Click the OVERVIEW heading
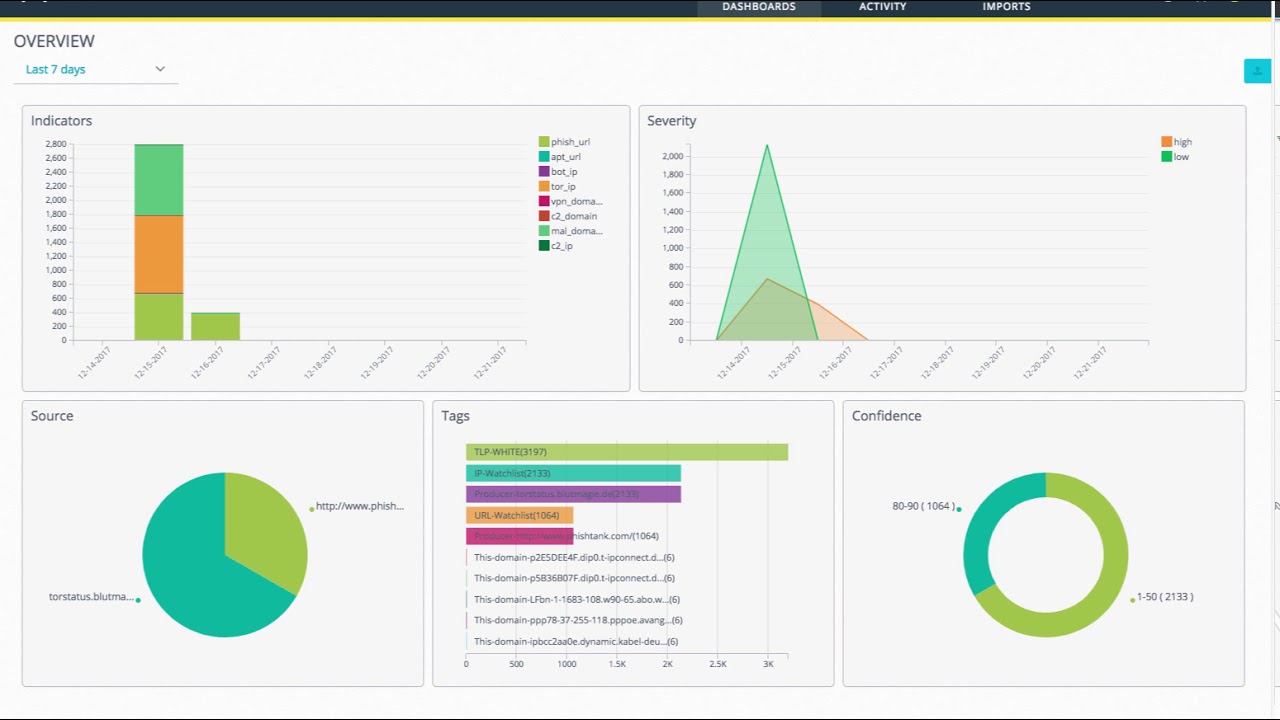Viewport: 1280px width, 720px height. [x=54, y=41]
